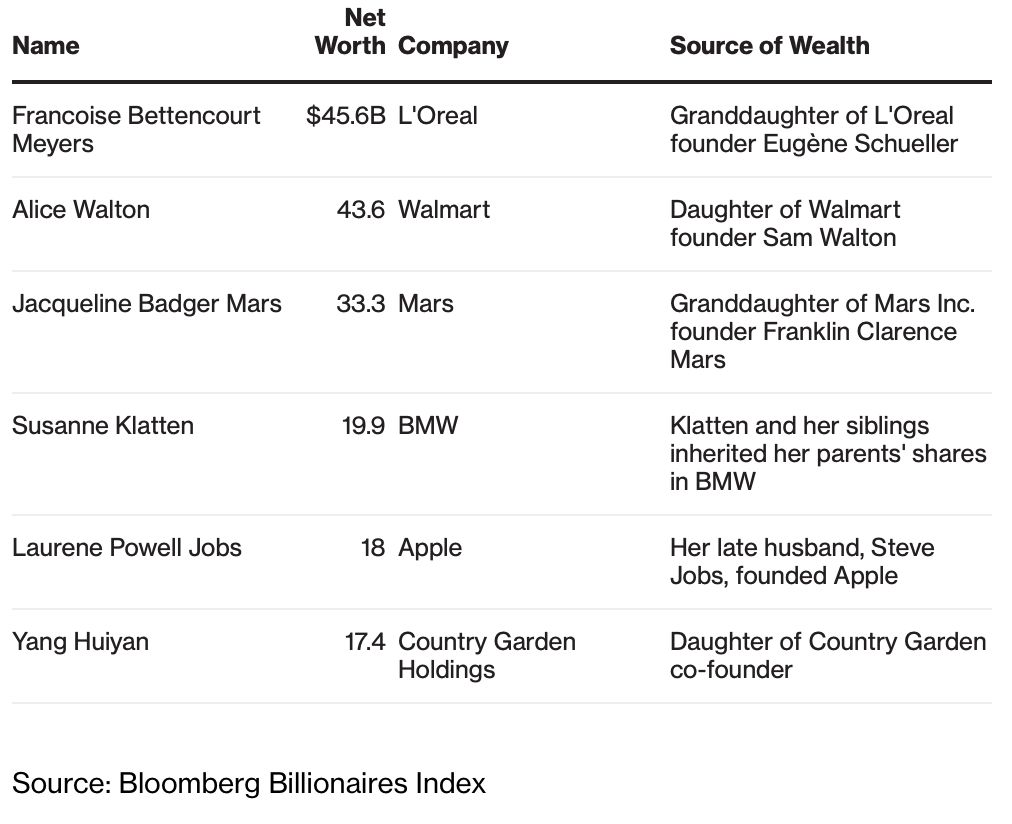
Task: Click Susanne Klatten's name
Action: tap(103, 426)
